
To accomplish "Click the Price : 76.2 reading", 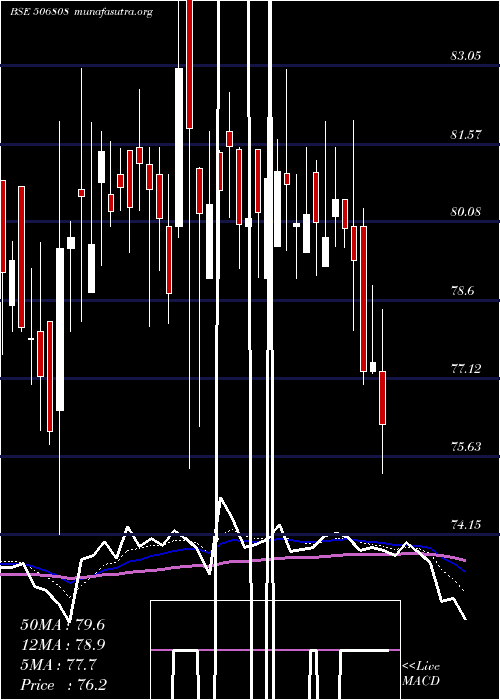I will coord(64,685).
